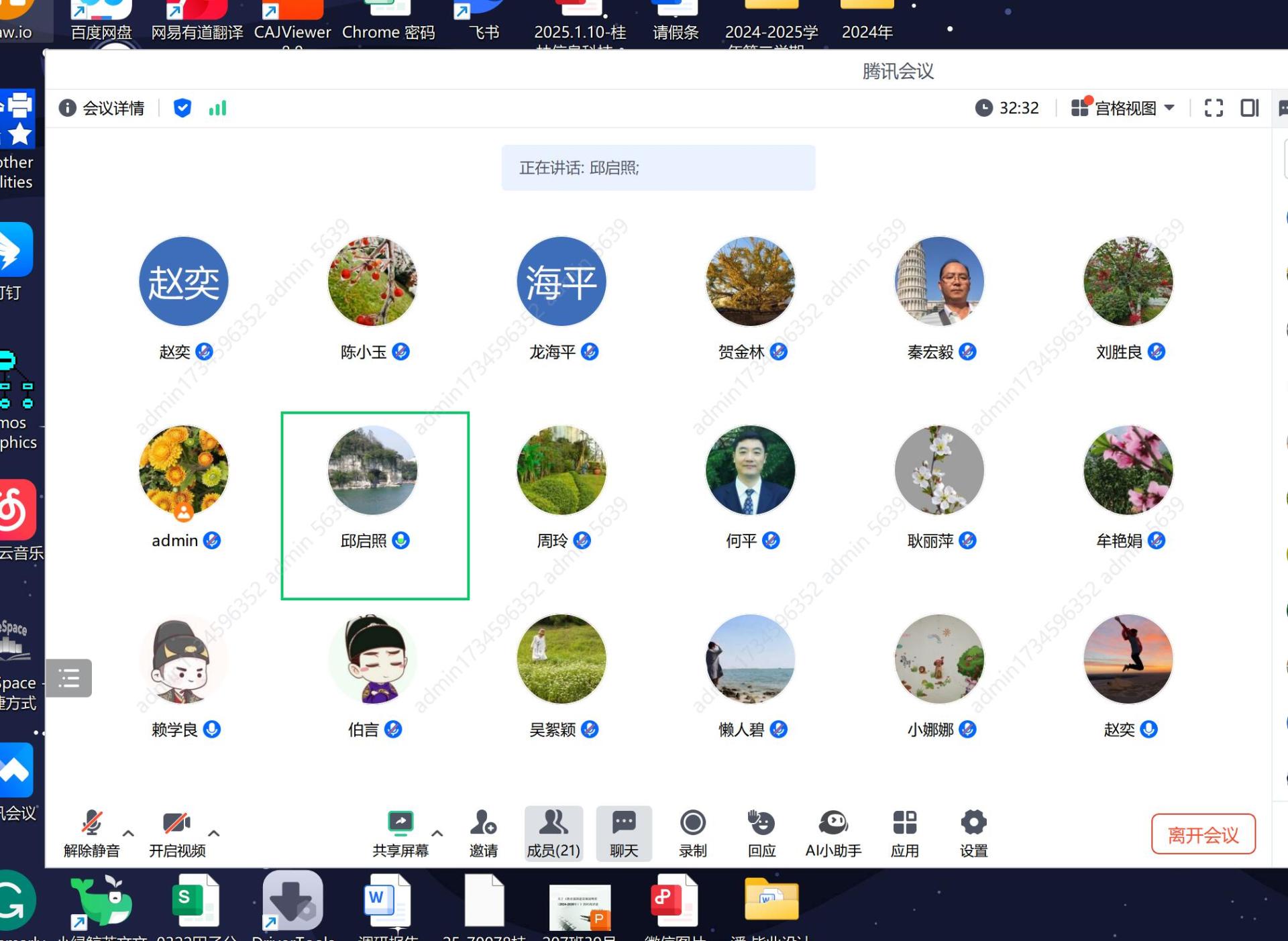Viewport: 1288px width, 941px height.
Task: Enter fullscreen mode with brackets icon
Action: [x=1214, y=108]
